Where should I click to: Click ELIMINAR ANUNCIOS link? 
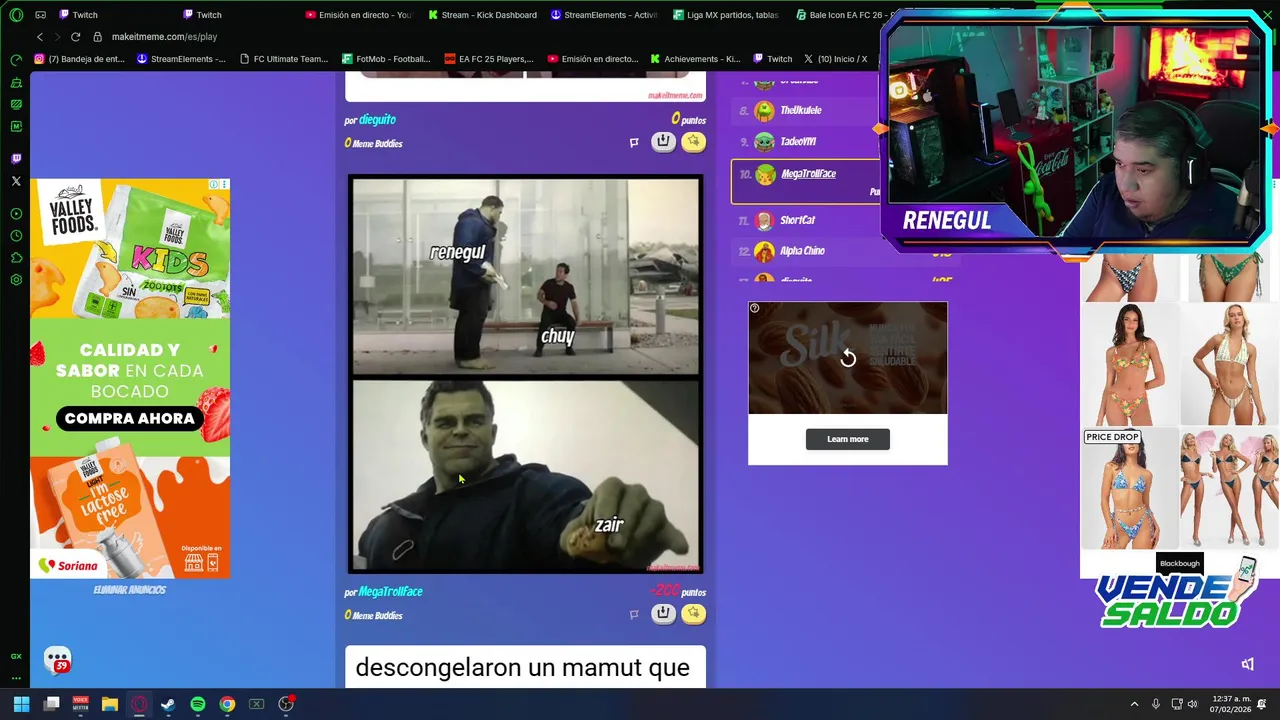[x=130, y=590]
